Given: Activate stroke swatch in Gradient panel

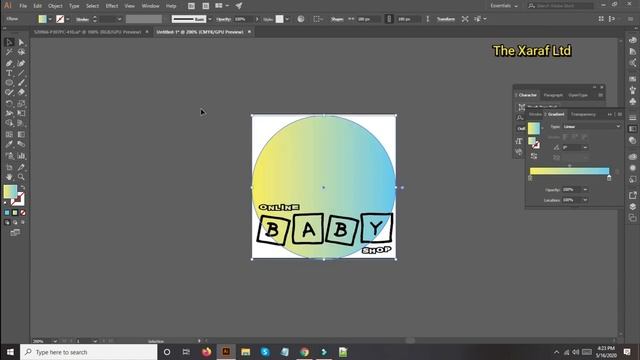Looking at the screenshot, I should (x=536, y=144).
